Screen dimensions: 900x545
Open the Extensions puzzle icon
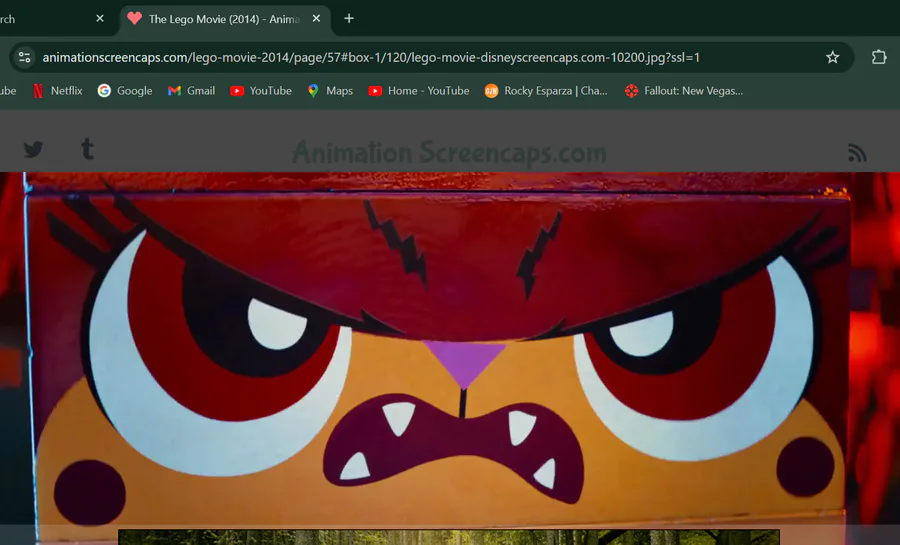click(879, 57)
